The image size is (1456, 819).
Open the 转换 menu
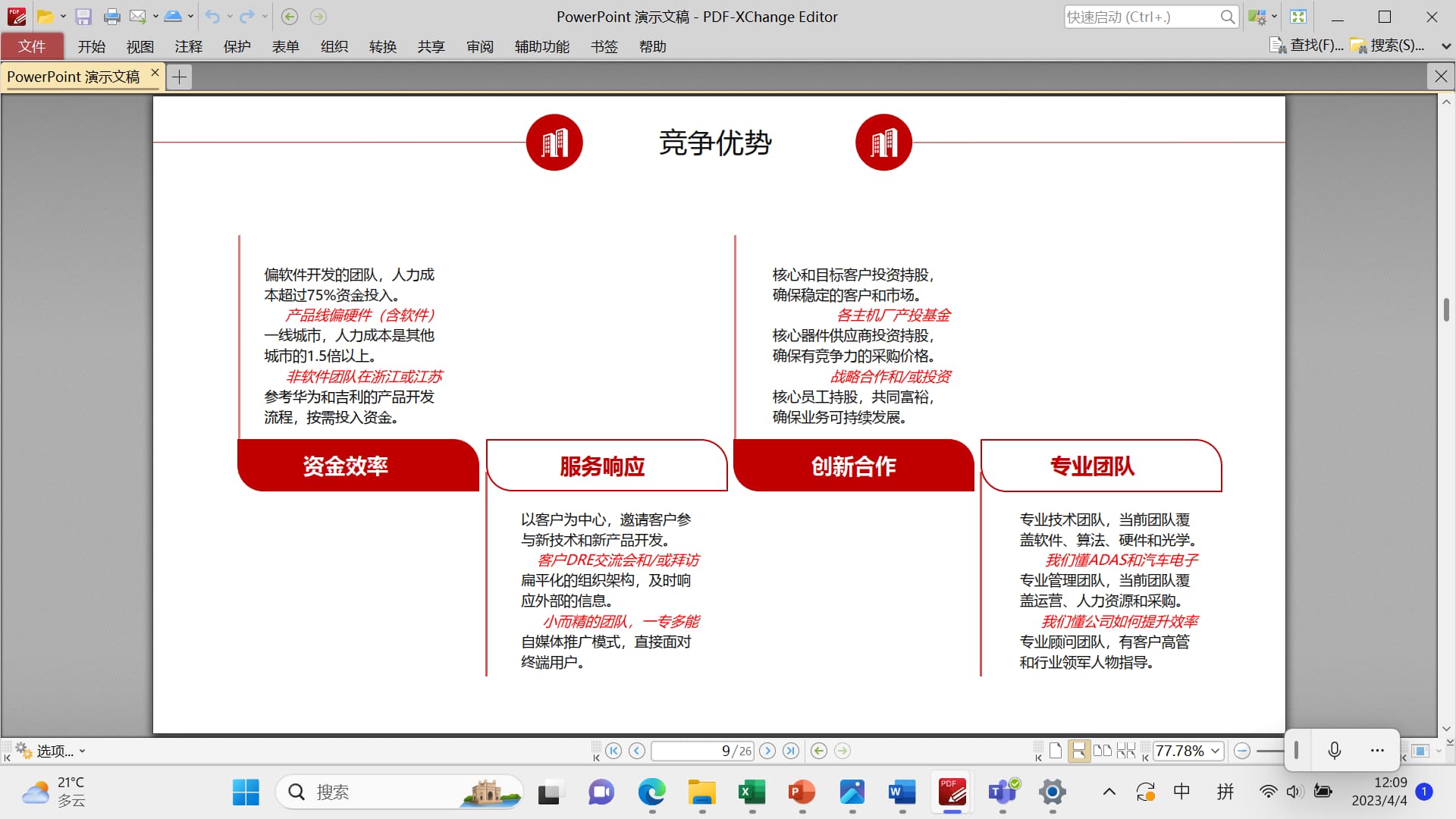tap(383, 47)
